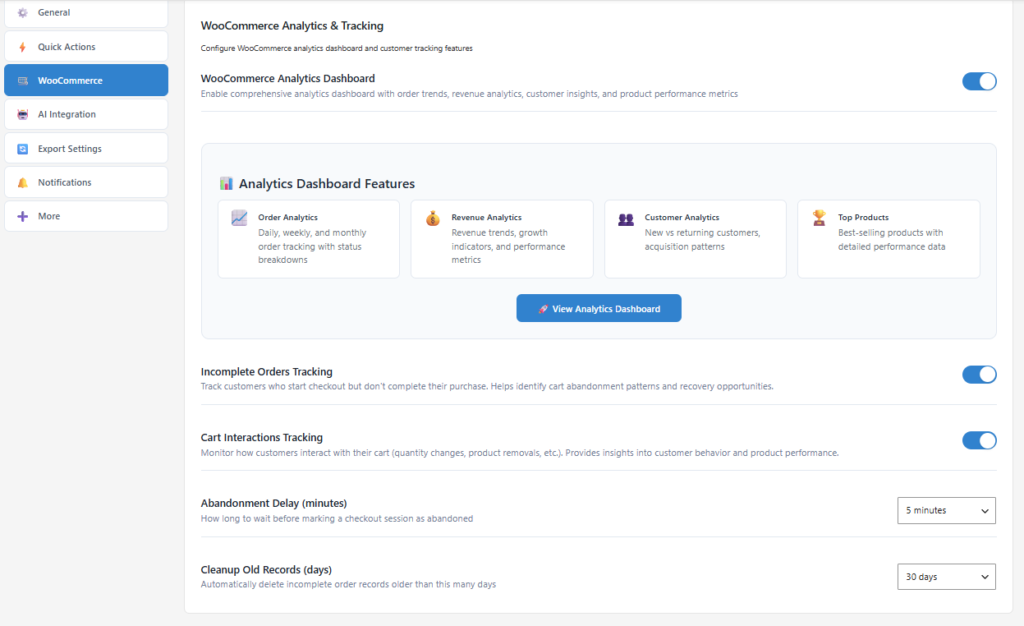The height and width of the screenshot is (626, 1024).
Task: Click 'Configure WooCommerce analytics dashboard' description text
Action: coord(336,48)
